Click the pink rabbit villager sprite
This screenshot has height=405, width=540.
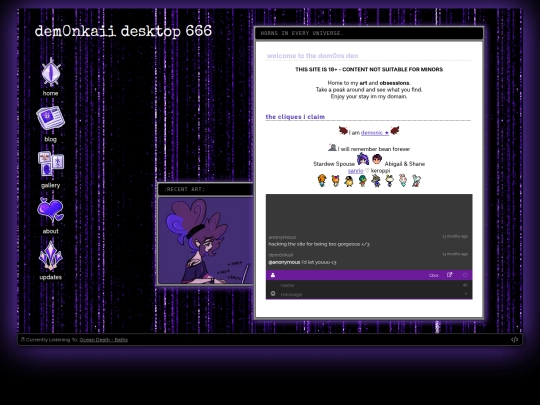click(403, 181)
